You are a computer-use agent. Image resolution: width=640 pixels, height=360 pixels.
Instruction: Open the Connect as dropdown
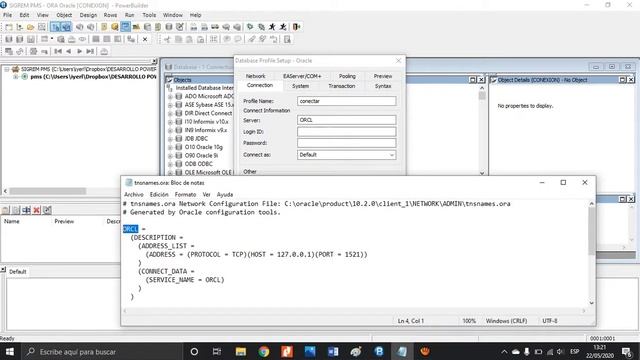[391, 155]
